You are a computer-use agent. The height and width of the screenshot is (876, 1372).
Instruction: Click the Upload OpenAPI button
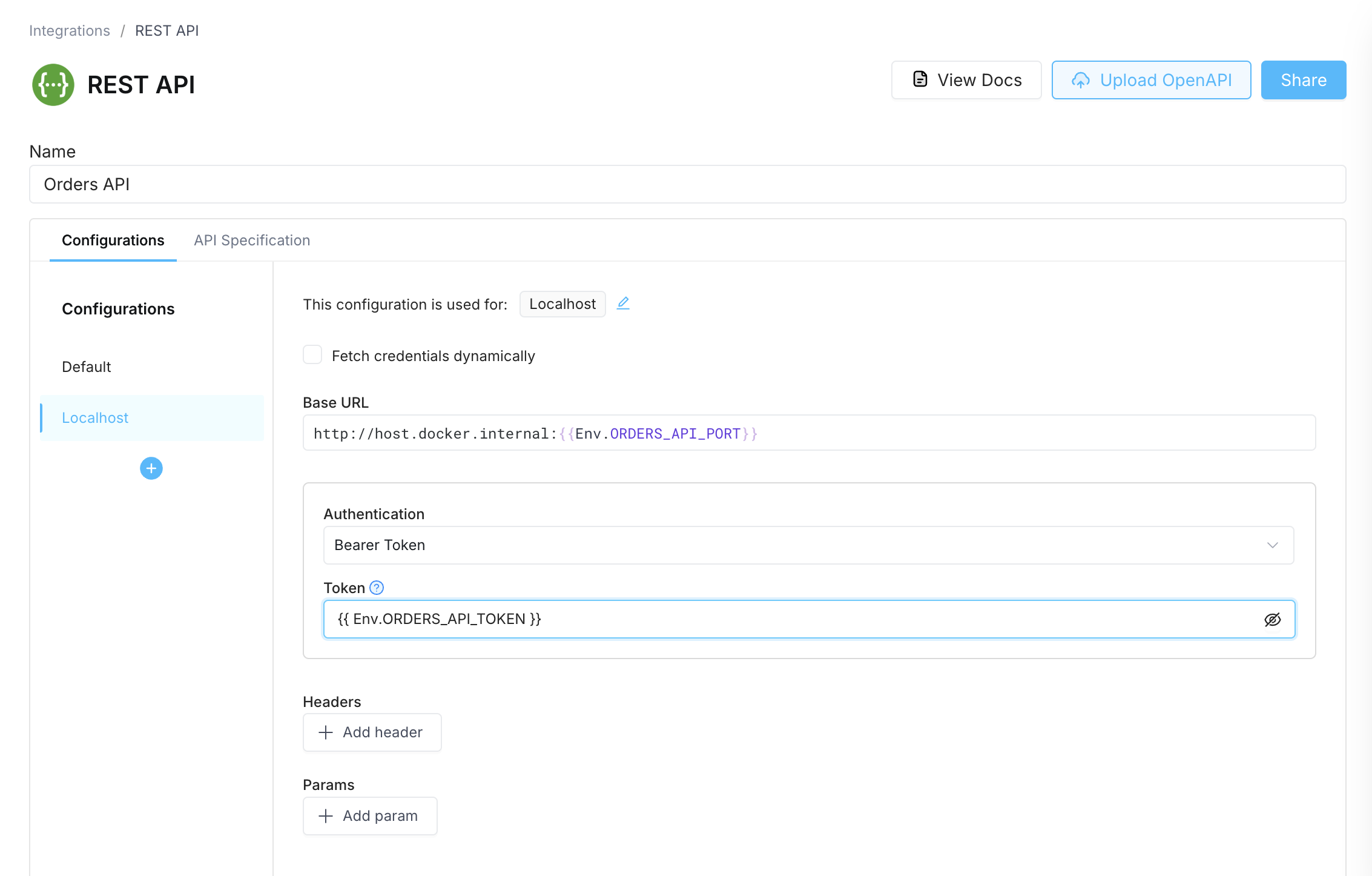tap(1151, 79)
